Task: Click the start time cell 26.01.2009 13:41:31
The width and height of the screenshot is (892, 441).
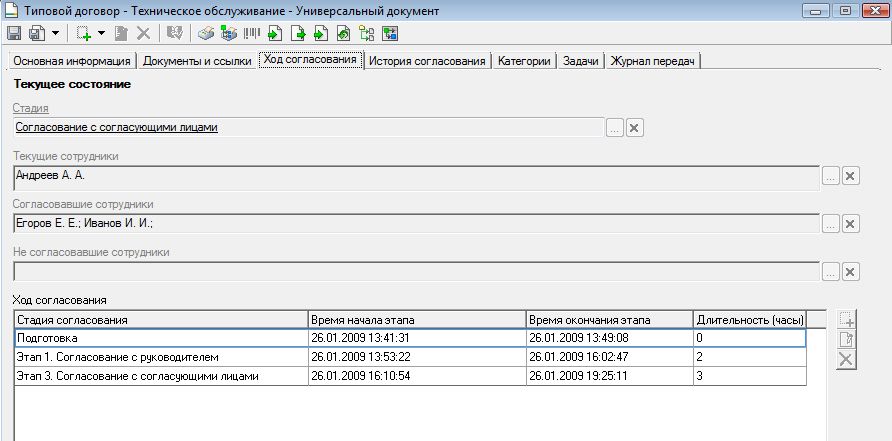Action: pos(417,338)
